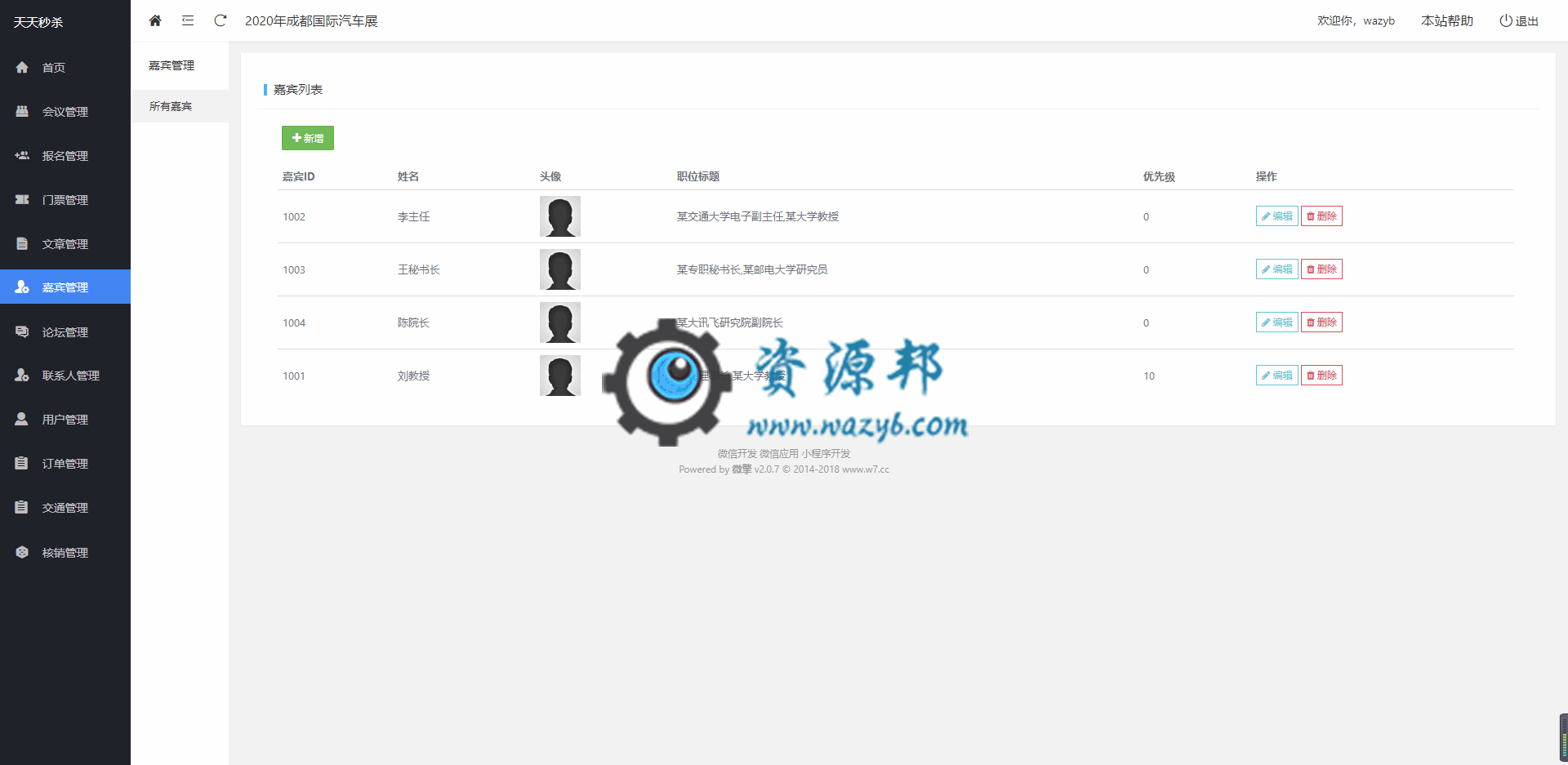Click the 联系人管理 icon in sidebar

pos(22,375)
